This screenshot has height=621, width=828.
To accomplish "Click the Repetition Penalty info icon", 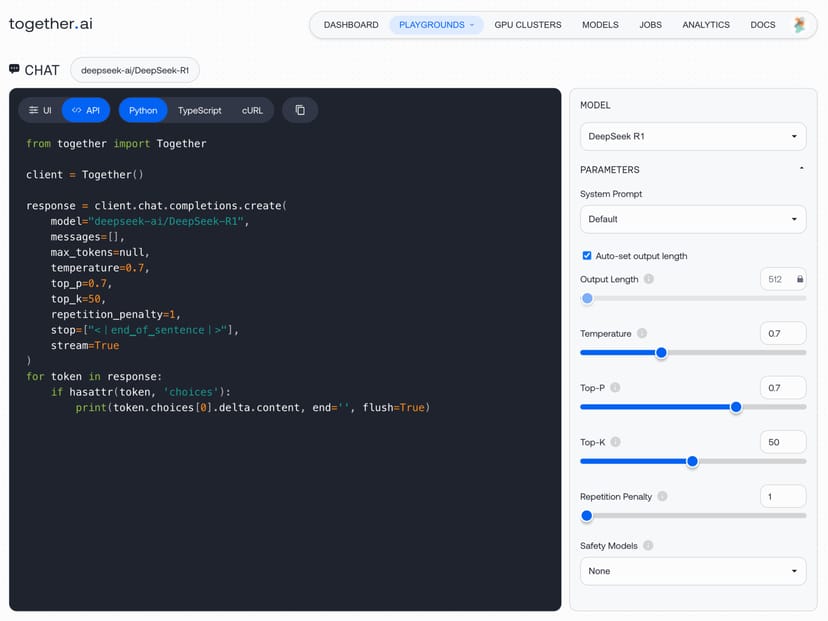I will tap(662, 497).
